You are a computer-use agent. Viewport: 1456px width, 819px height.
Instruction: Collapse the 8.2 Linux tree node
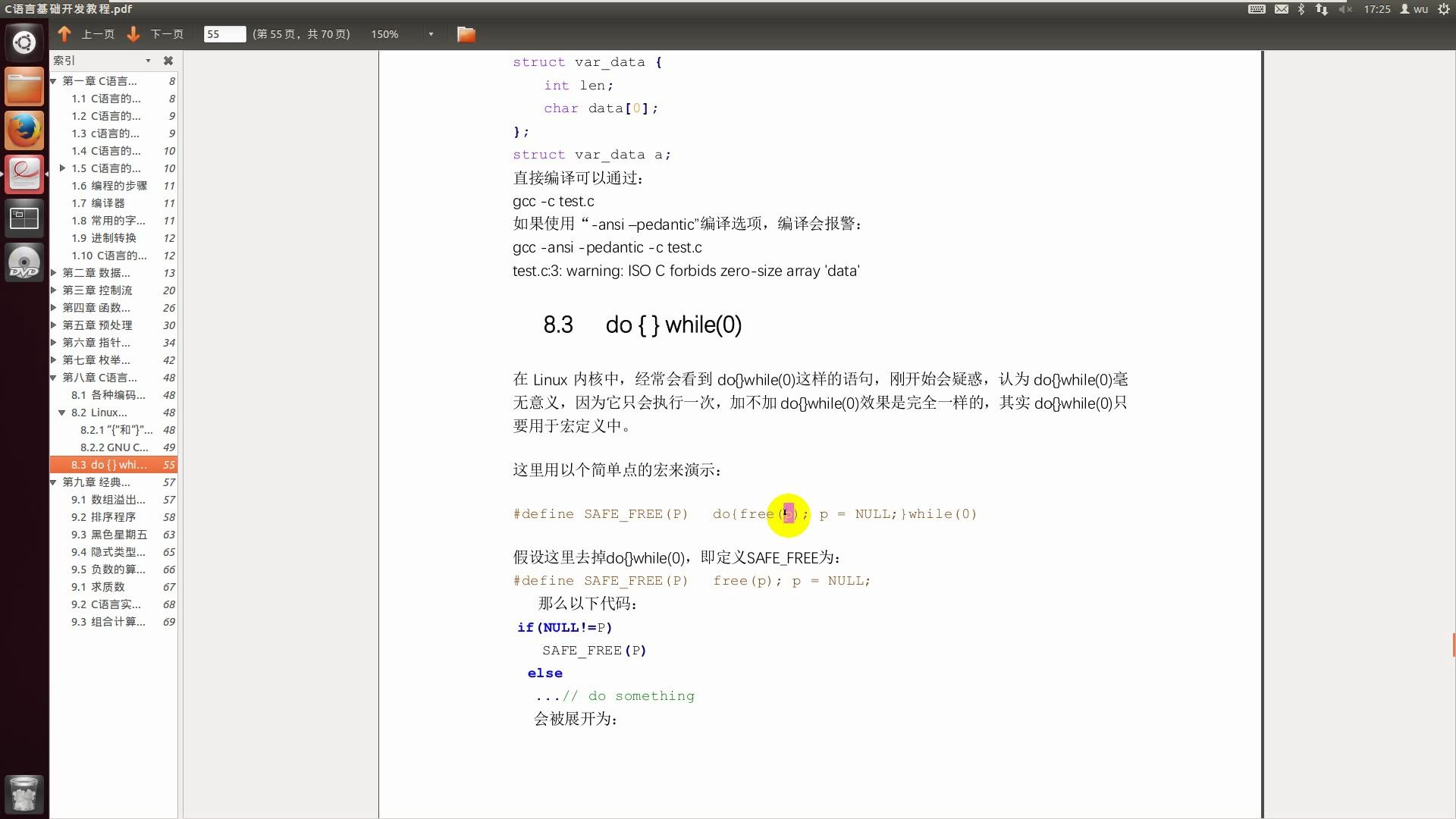pyautogui.click(x=62, y=413)
